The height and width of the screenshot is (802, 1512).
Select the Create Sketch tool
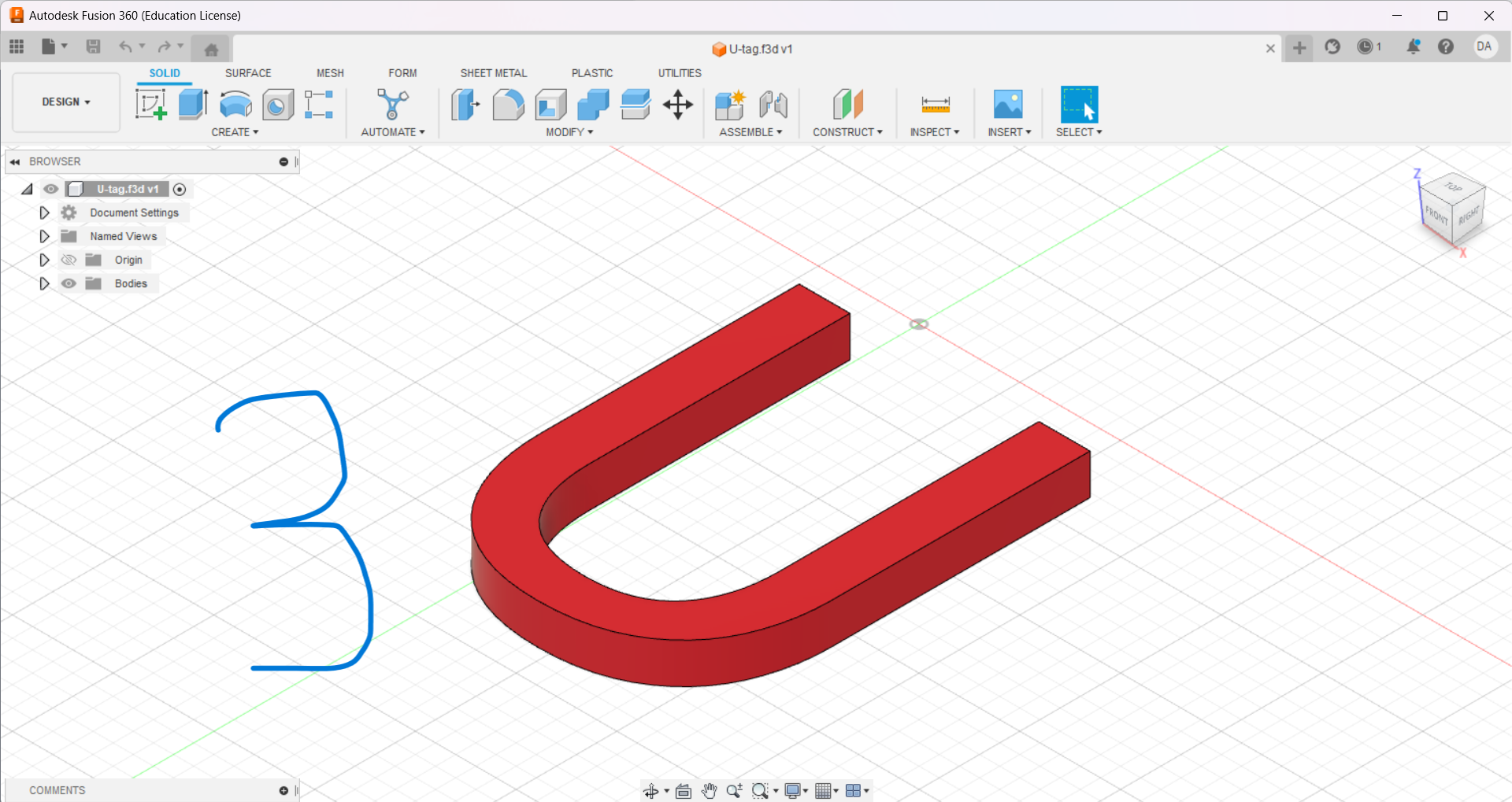click(150, 104)
